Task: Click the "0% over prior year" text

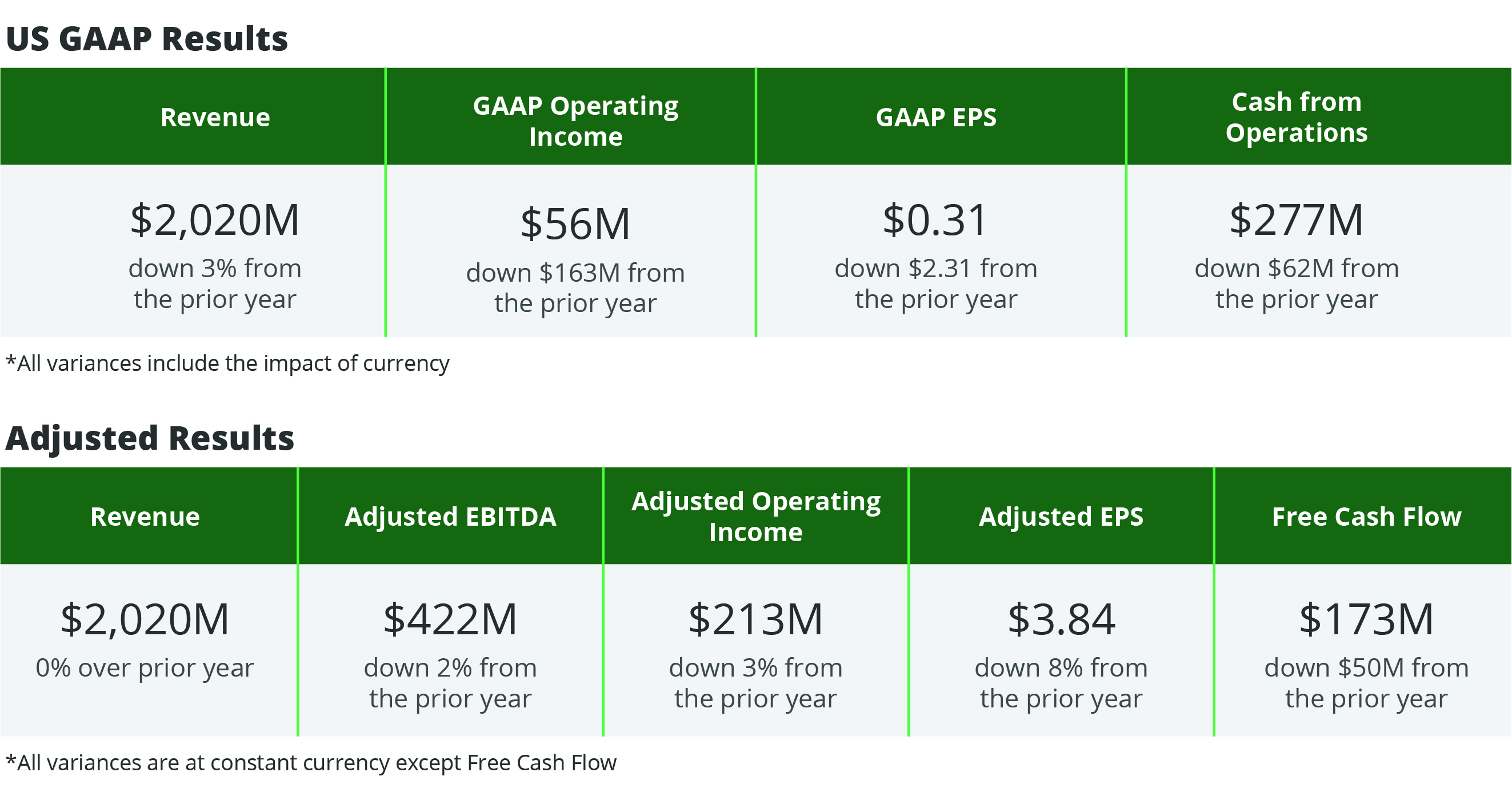Action: tap(145, 669)
